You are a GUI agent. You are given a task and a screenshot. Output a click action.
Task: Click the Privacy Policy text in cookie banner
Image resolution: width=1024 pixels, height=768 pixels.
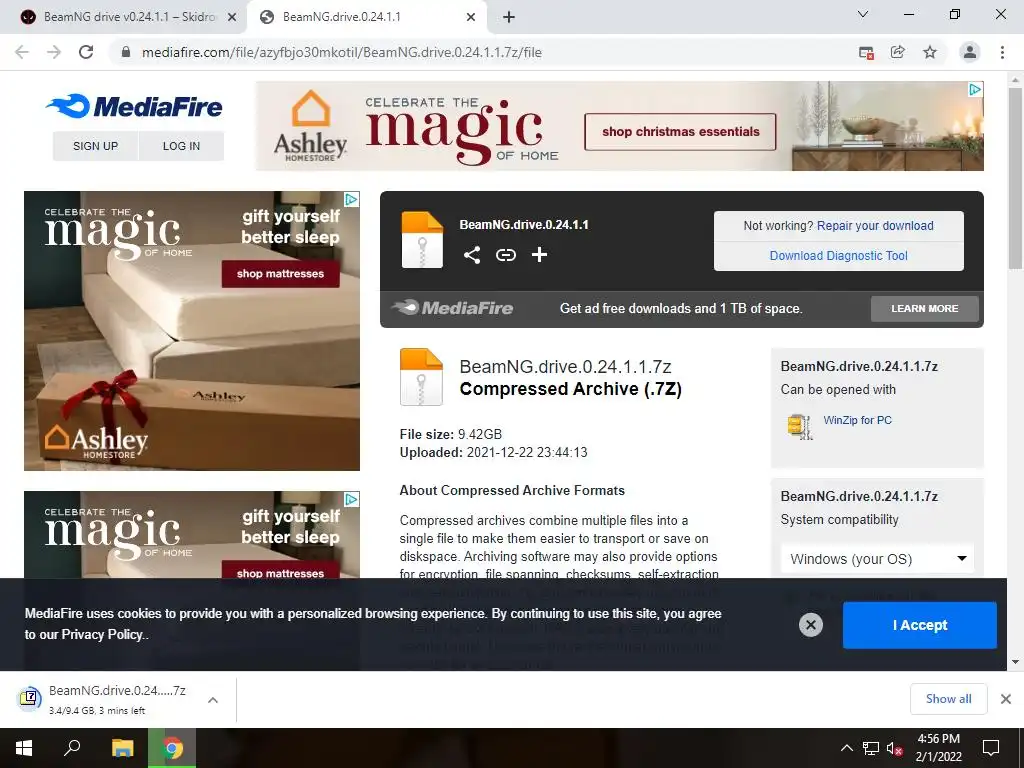point(103,634)
